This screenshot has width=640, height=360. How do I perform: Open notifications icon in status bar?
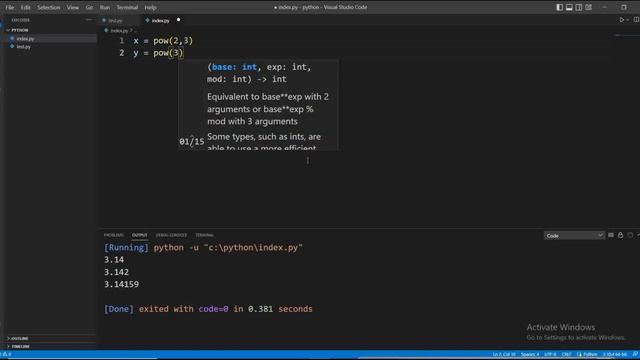click(x=635, y=354)
